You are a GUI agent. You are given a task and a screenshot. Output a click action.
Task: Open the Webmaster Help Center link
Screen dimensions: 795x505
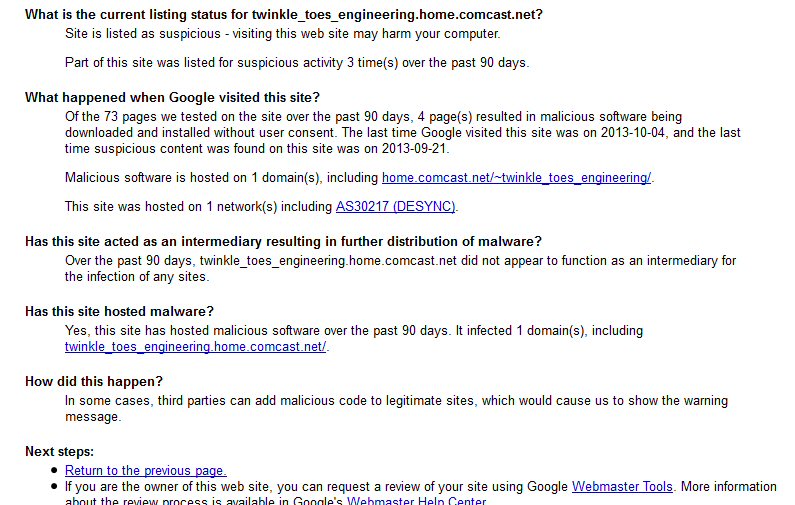(x=416, y=501)
